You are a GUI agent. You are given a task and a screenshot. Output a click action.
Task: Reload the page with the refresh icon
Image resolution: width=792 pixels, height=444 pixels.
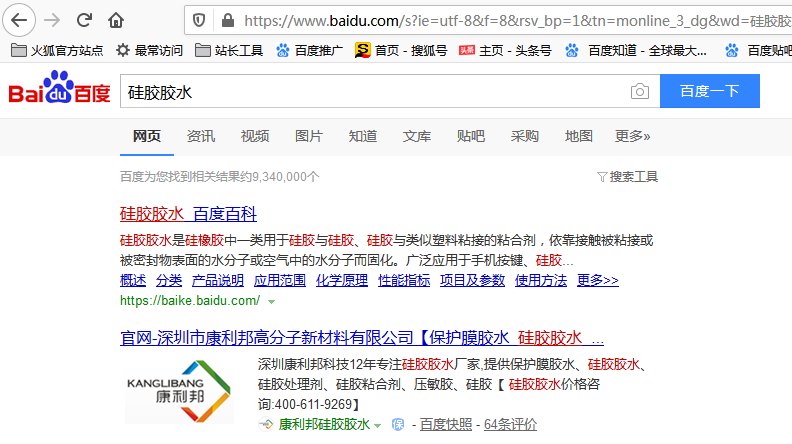(x=85, y=20)
